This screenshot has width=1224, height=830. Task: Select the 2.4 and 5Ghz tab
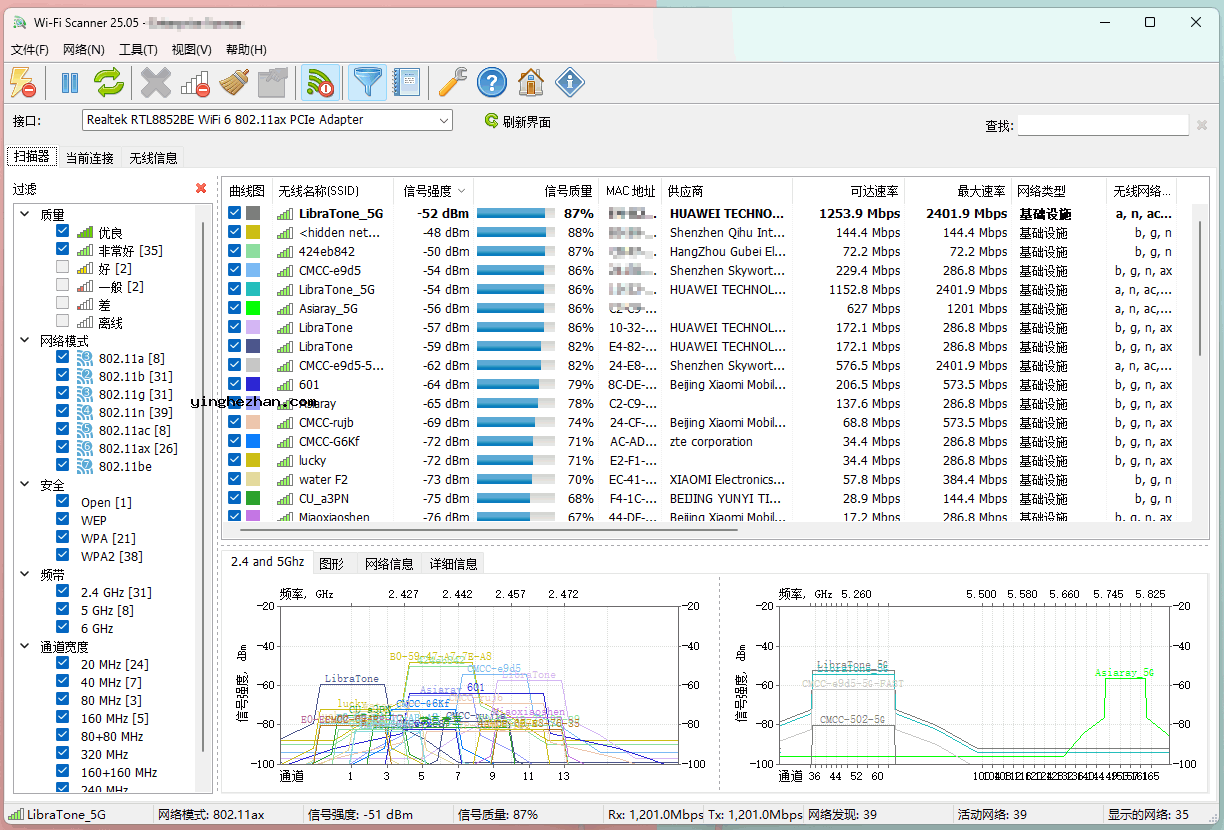pos(267,562)
